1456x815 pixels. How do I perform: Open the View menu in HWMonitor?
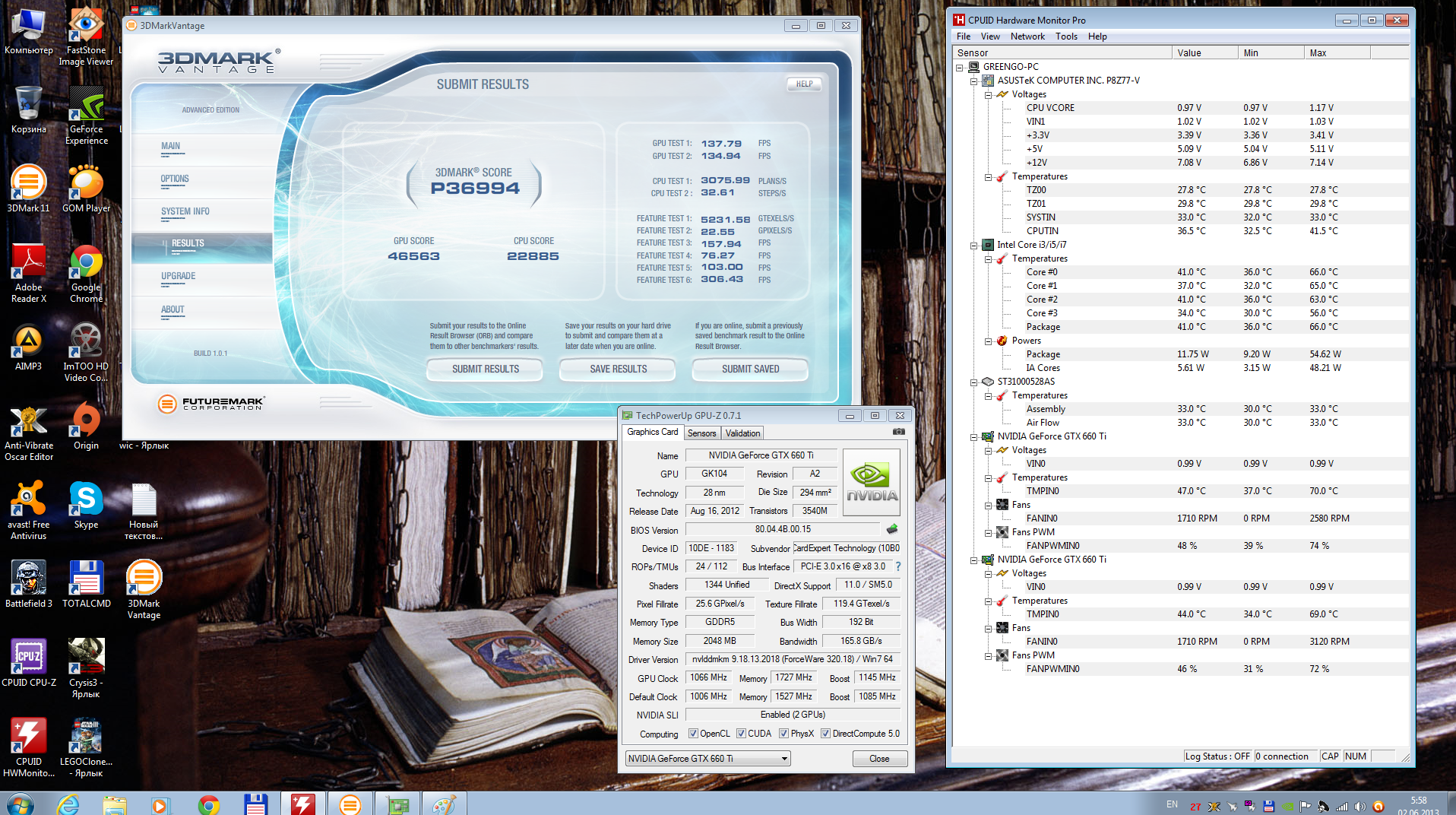[x=990, y=36]
